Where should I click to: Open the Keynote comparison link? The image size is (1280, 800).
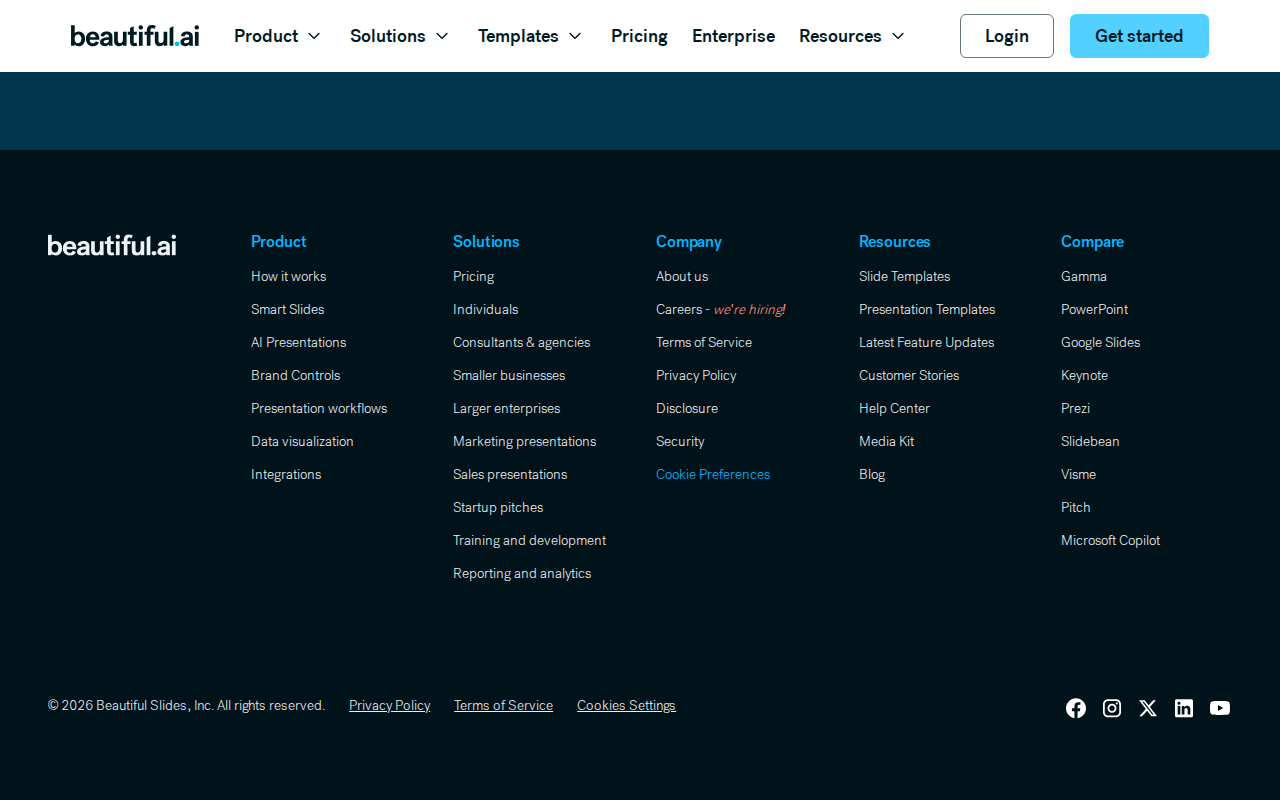tap(1084, 375)
